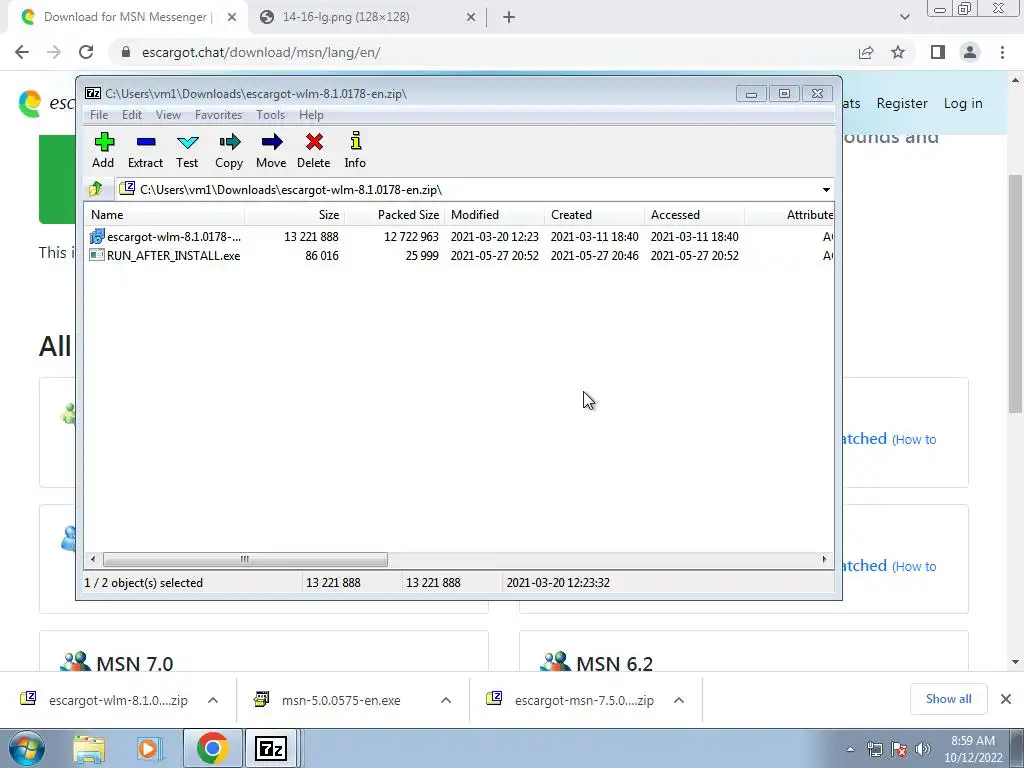The image size is (1024, 768).
Task: Select RUN_AFTER_INSTALL.exe file
Action: [x=459, y=255]
